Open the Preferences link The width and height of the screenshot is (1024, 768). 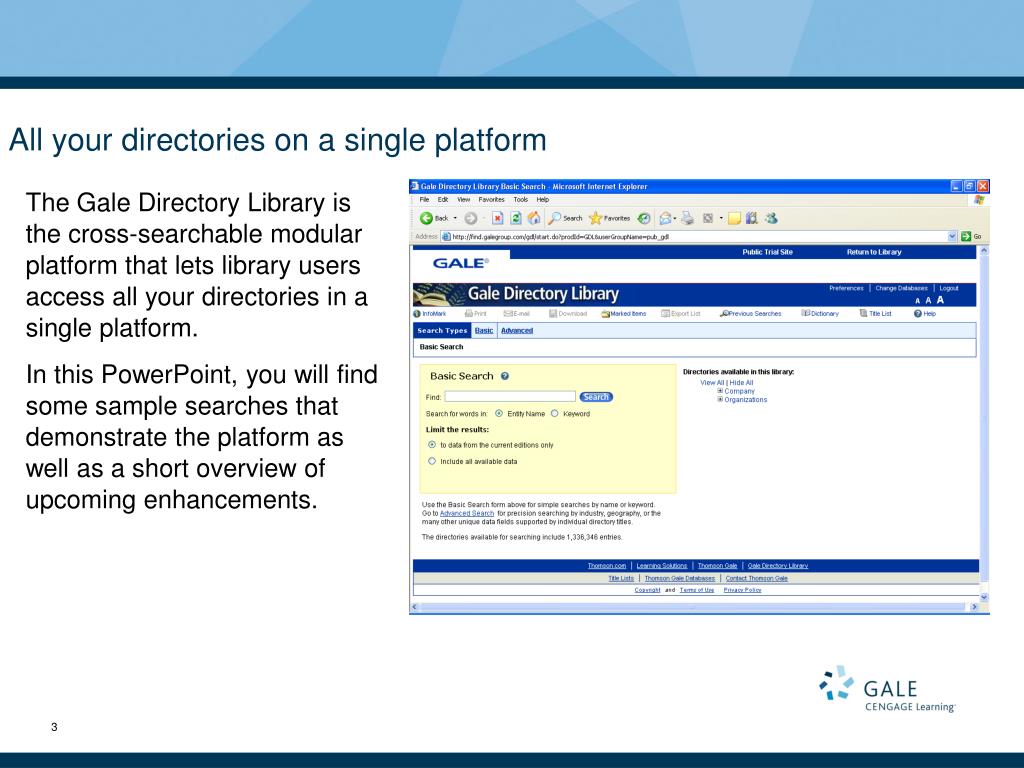click(x=846, y=288)
